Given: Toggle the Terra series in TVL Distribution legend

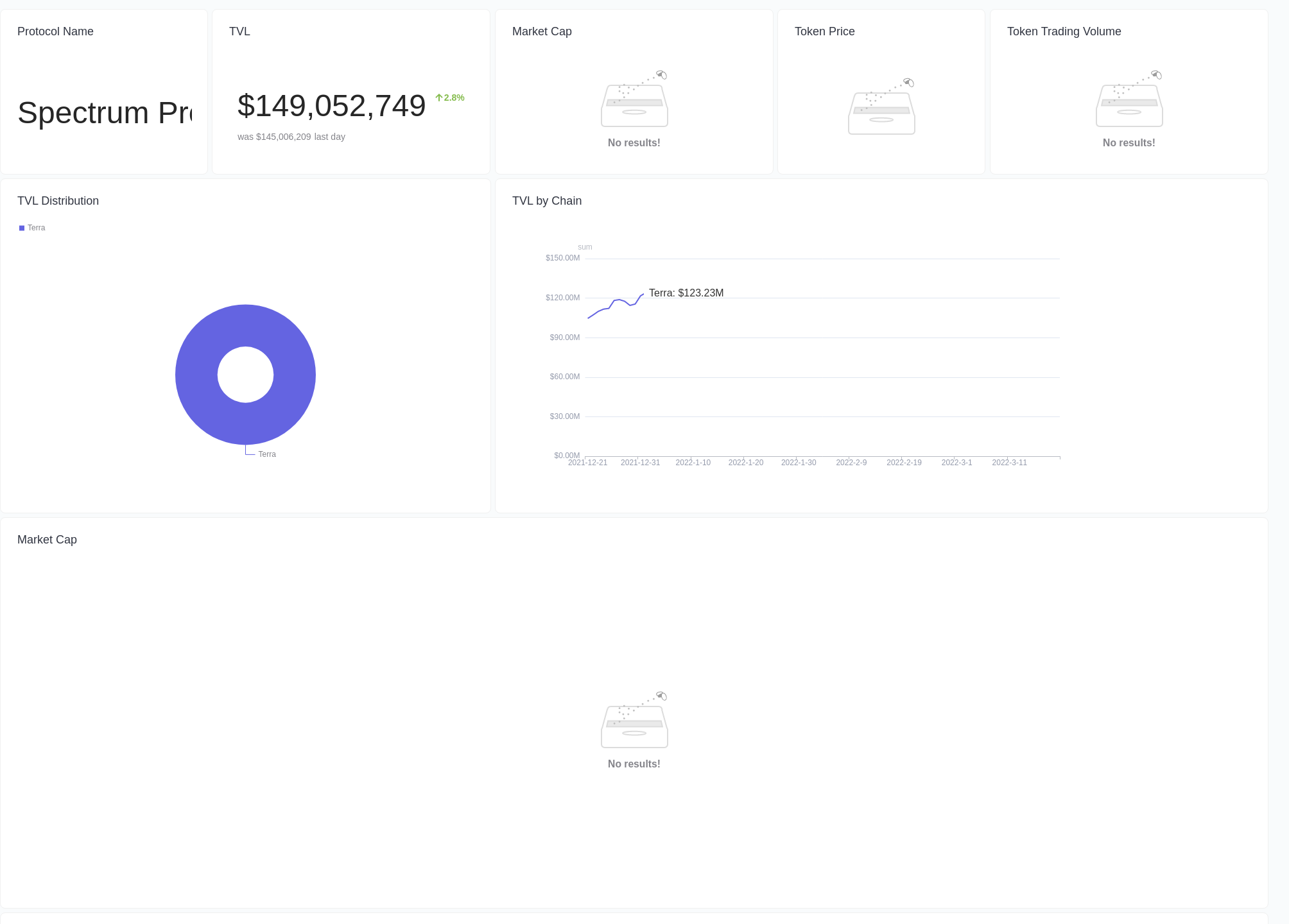Looking at the screenshot, I should point(31,228).
